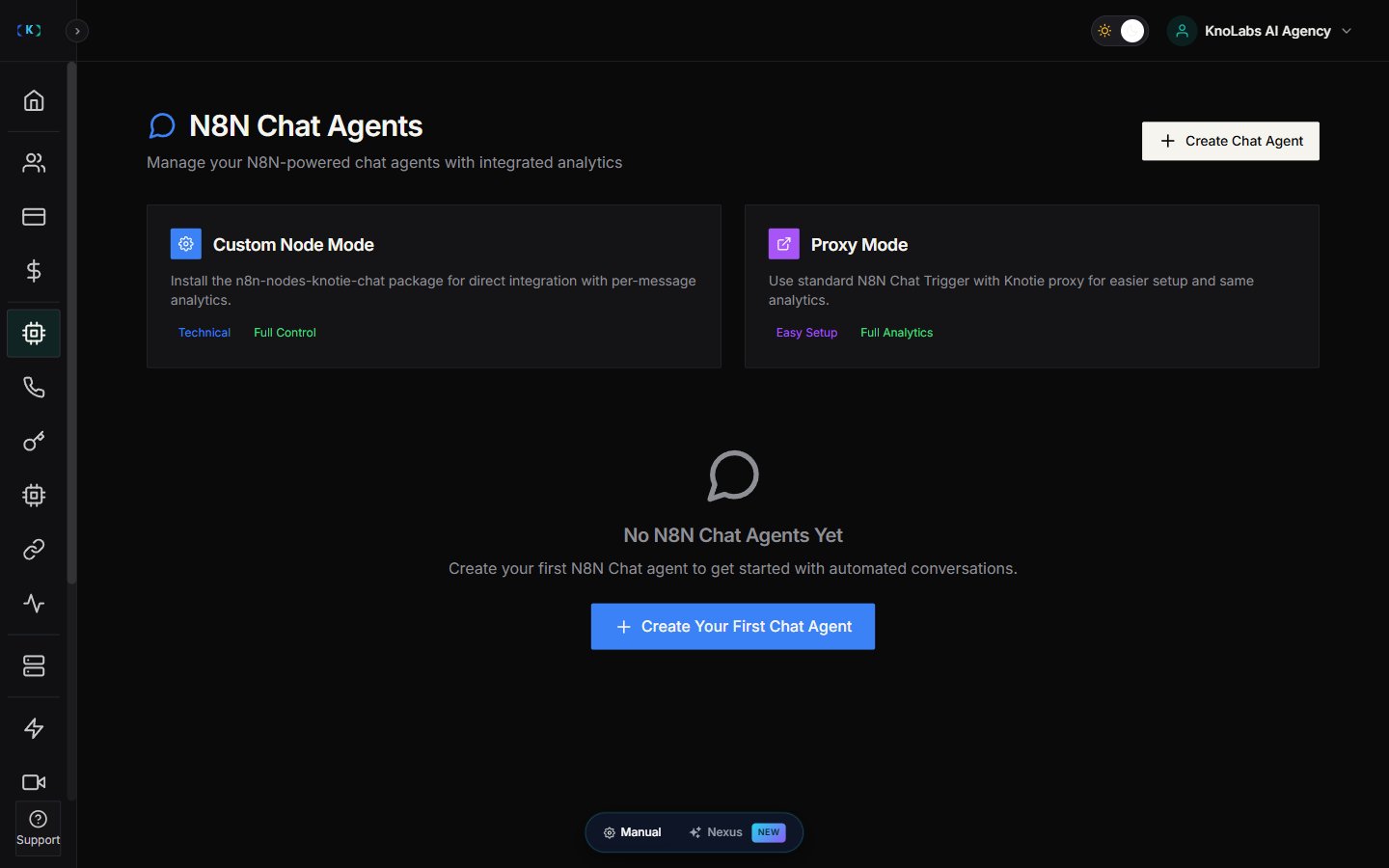Click the NEW badge beside Nexus

coord(769,832)
